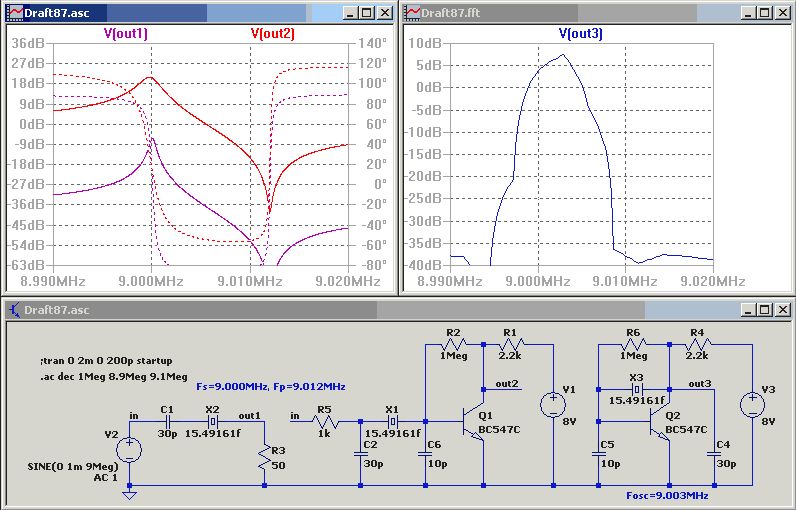796x510 pixels.
Task: Minimize the Draft87.fft window
Action: pos(748,13)
